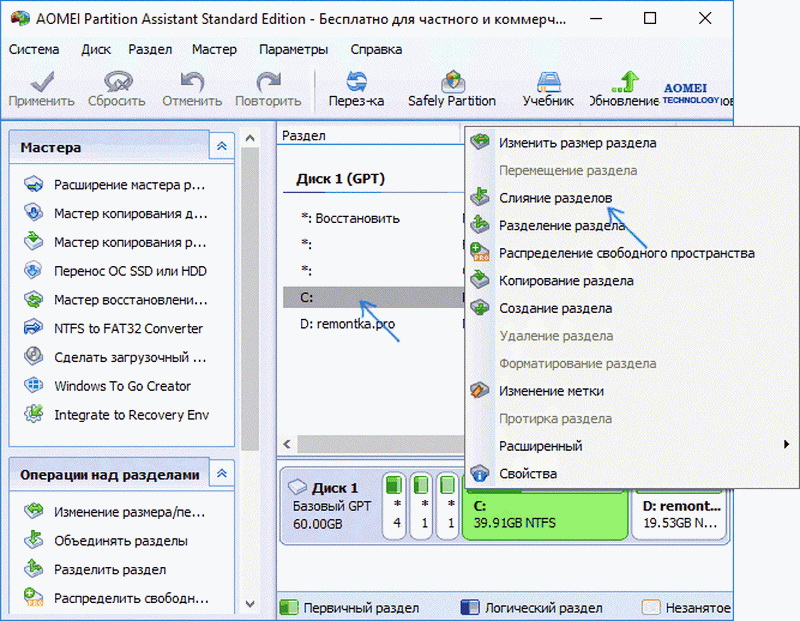Open Свойства from the context menu
Viewport: 800px width, 621px height.
point(528,473)
